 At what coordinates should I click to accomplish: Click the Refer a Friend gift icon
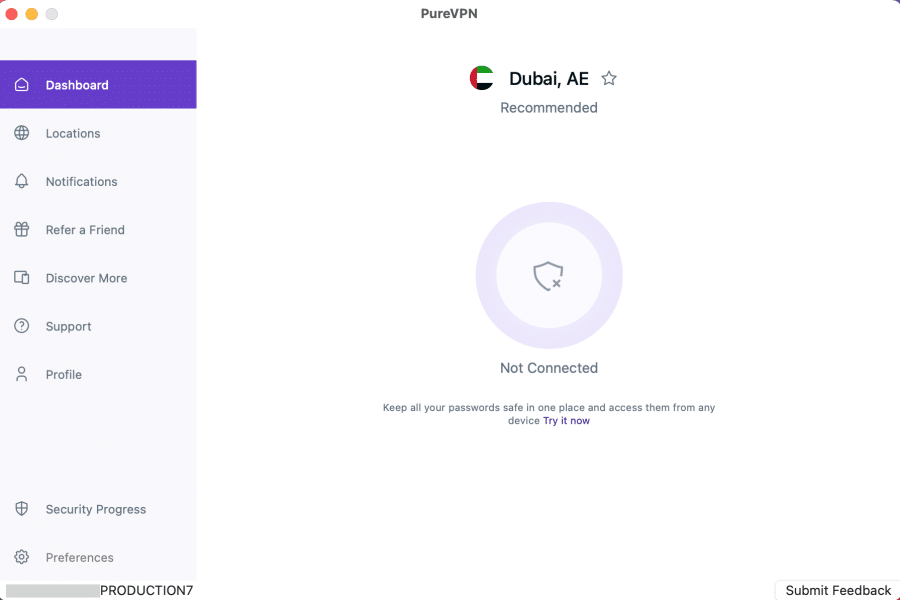(21, 229)
